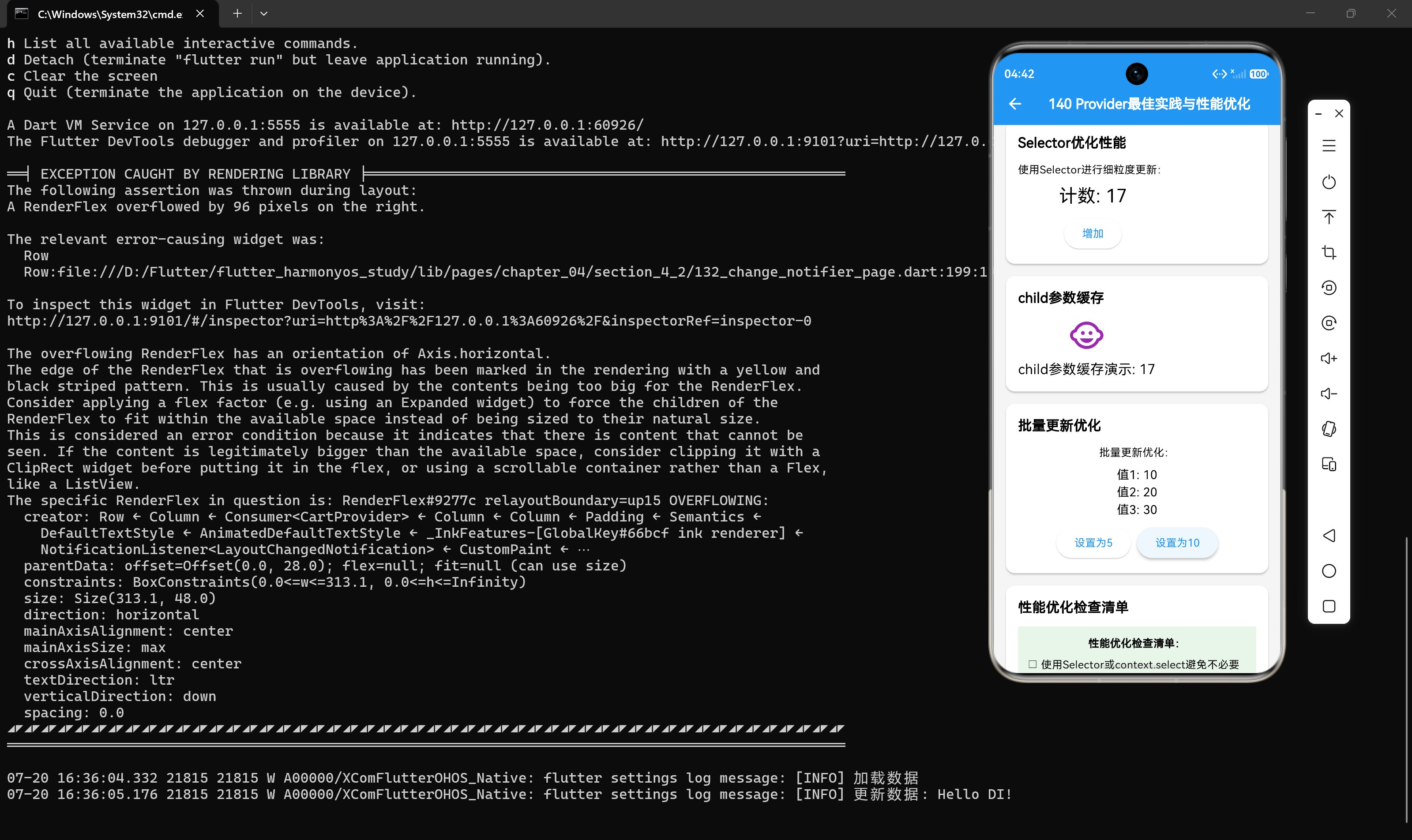Click the multi-device screen icon
Viewport: 1412px width, 840px height.
(x=1329, y=464)
